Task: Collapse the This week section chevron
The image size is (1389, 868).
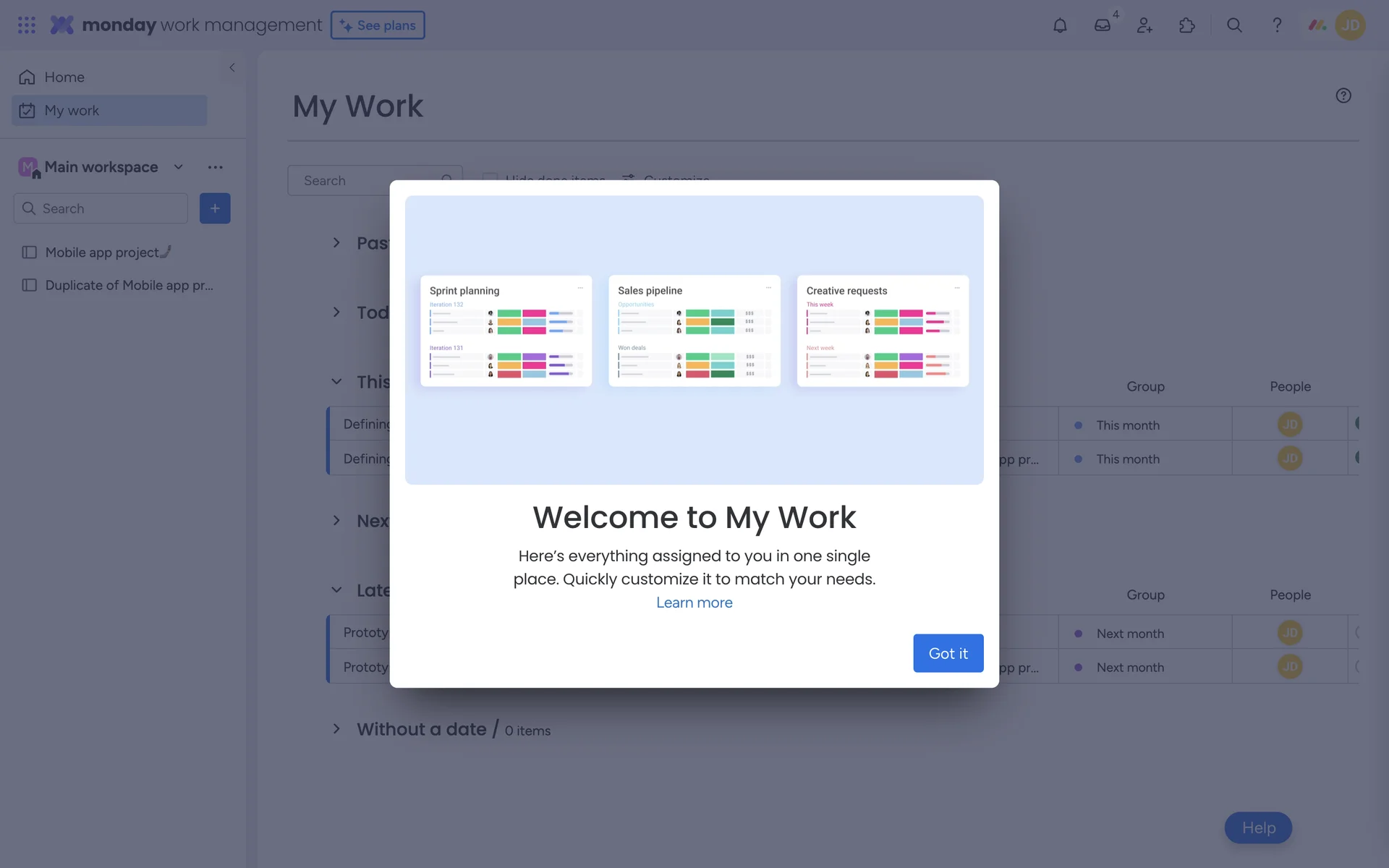Action: click(336, 382)
